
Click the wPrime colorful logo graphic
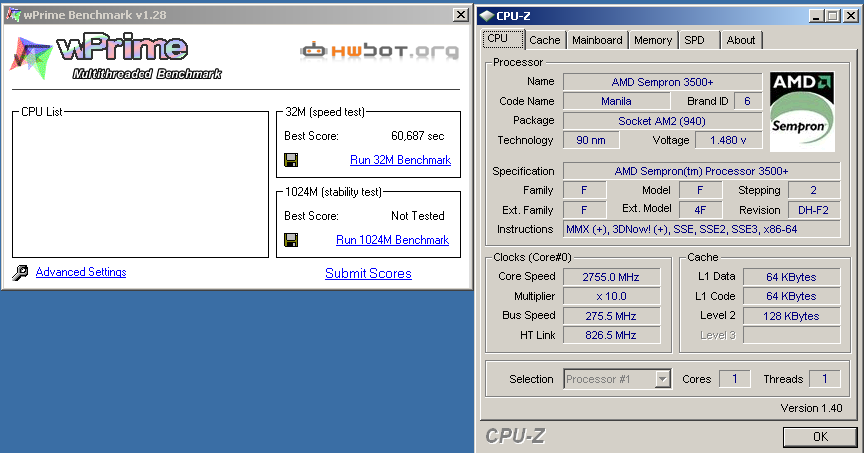[31, 57]
